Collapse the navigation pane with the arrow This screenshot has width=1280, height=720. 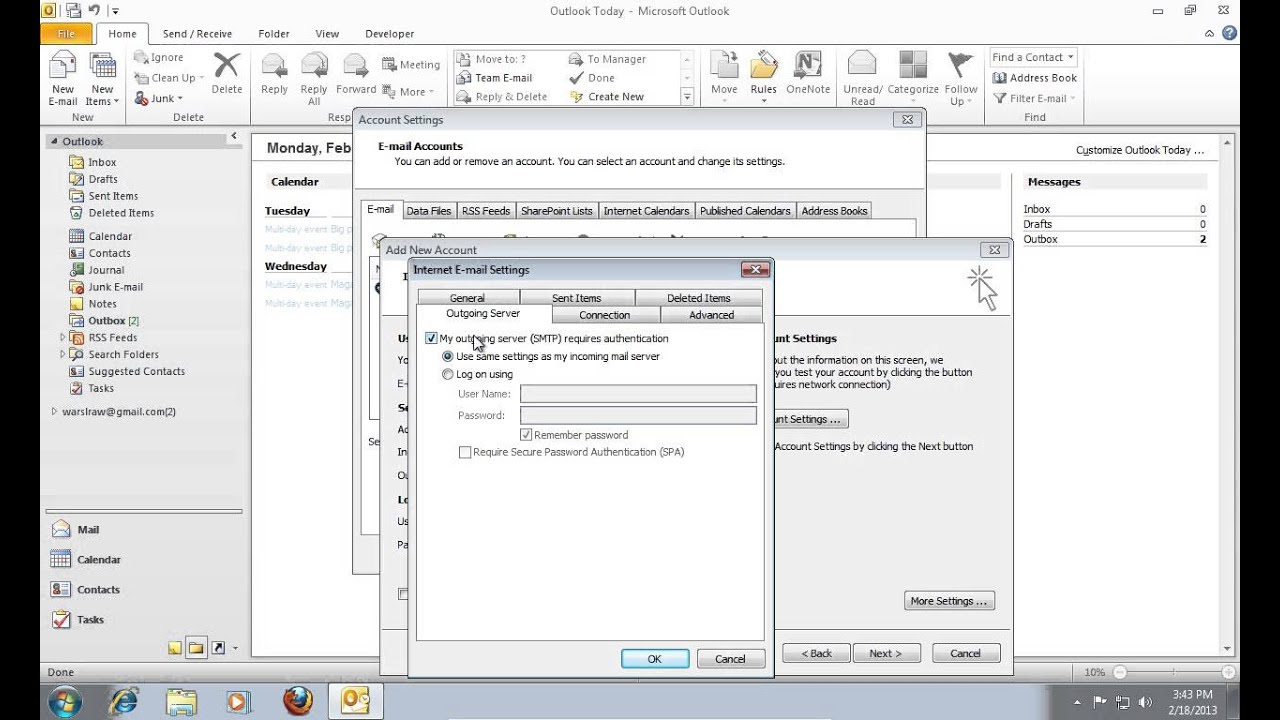click(x=233, y=136)
